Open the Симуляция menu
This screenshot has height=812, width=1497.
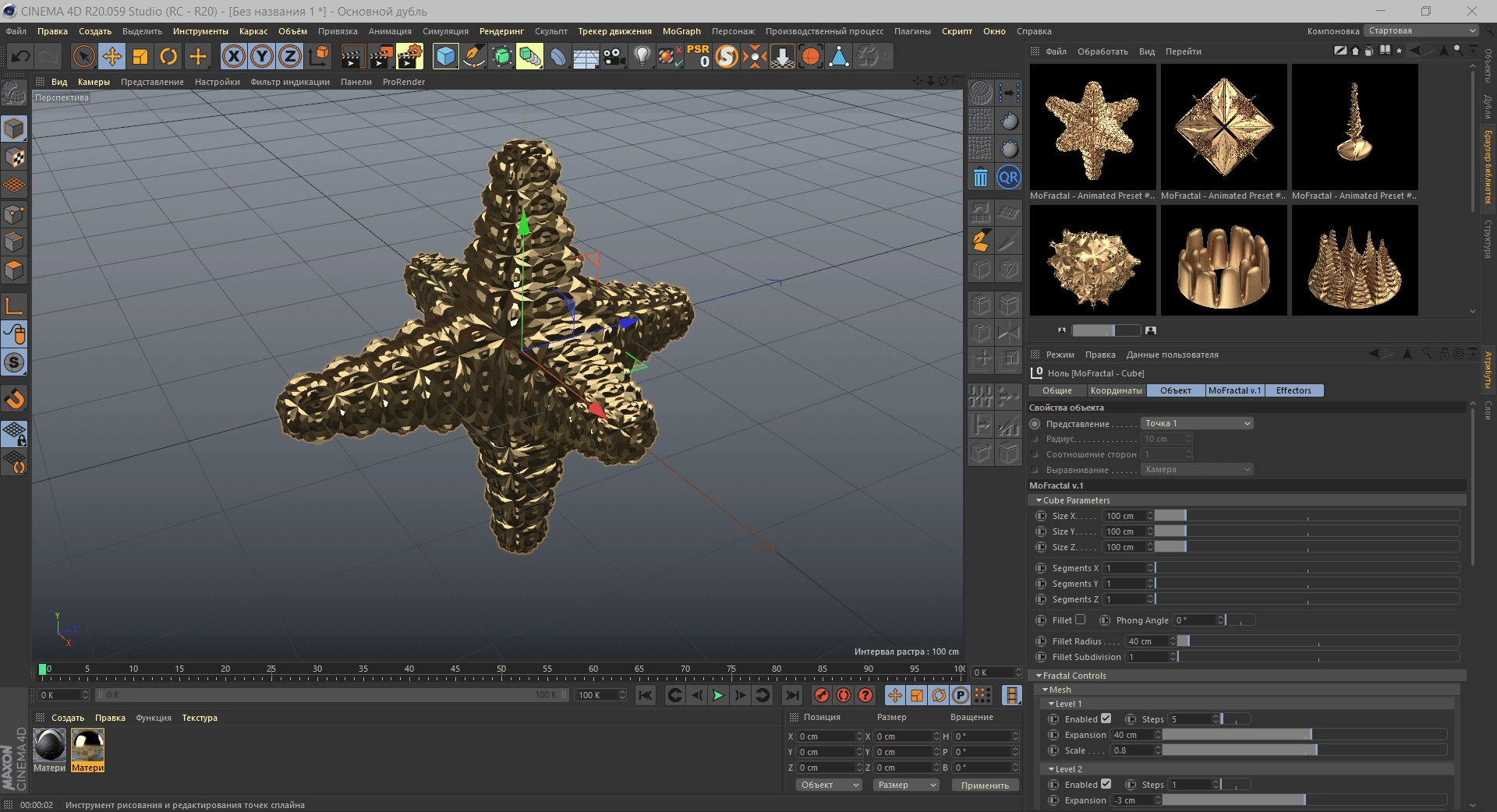pos(445,31)
